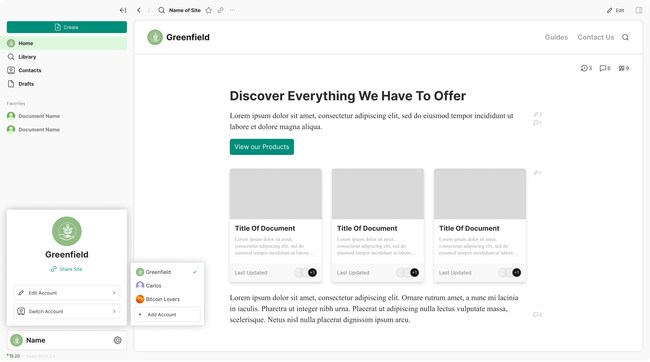Open the Name account button at bottom
The height and width of the screenshot is (362, 650).
67,340
